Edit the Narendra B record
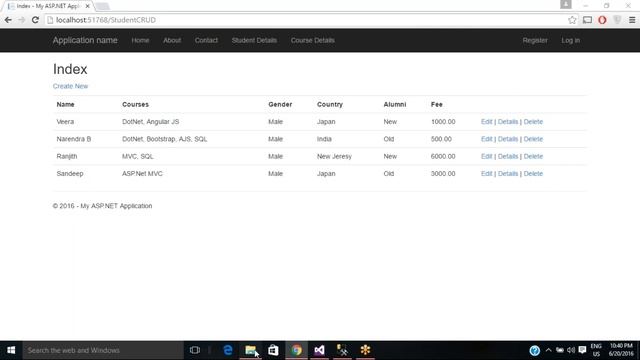640x360 pixels. pyautogui.click(x=487, y=139)
